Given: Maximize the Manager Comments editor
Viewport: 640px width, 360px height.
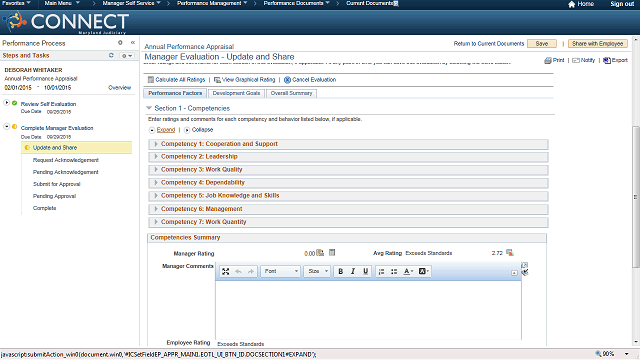Looking at the screenshot, I should tap(226, 271).
